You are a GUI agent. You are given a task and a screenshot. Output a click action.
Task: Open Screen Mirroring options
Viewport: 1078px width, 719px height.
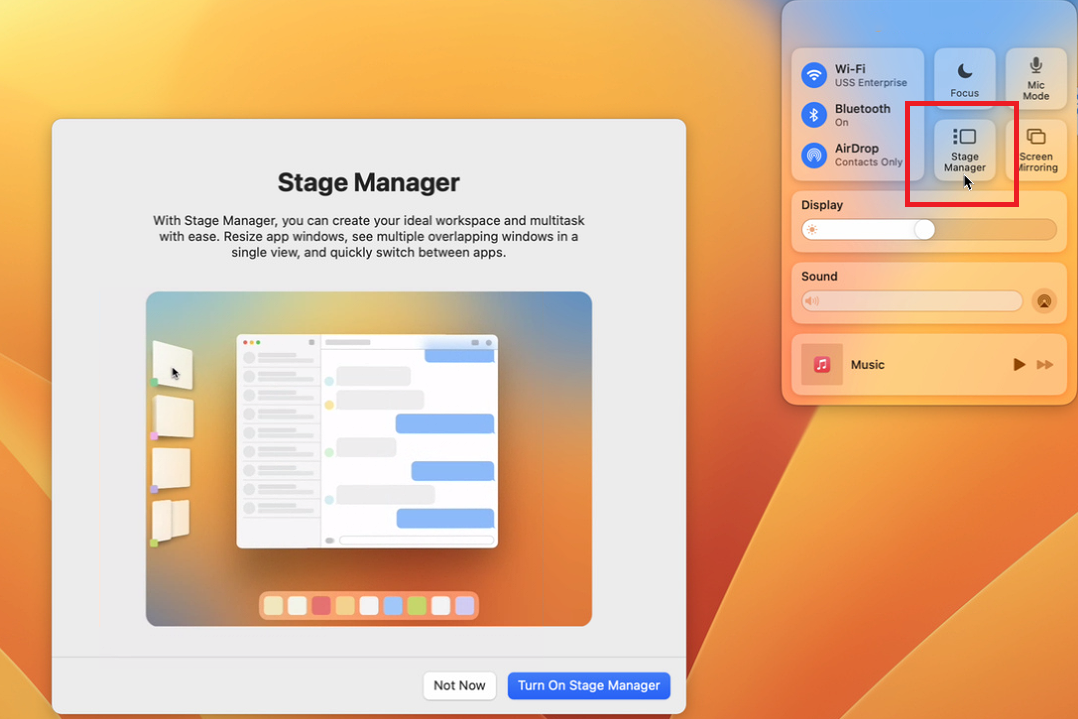[1036, 150]
